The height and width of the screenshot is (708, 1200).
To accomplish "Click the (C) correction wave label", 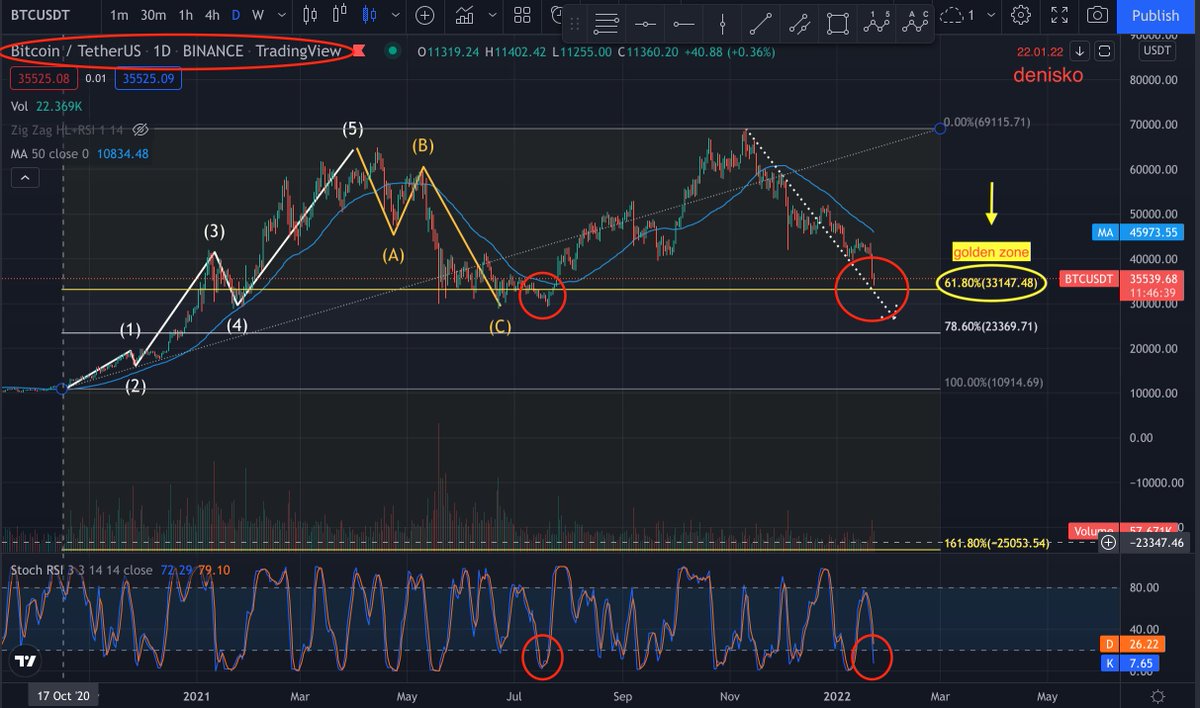I will (x=500, y=326).
